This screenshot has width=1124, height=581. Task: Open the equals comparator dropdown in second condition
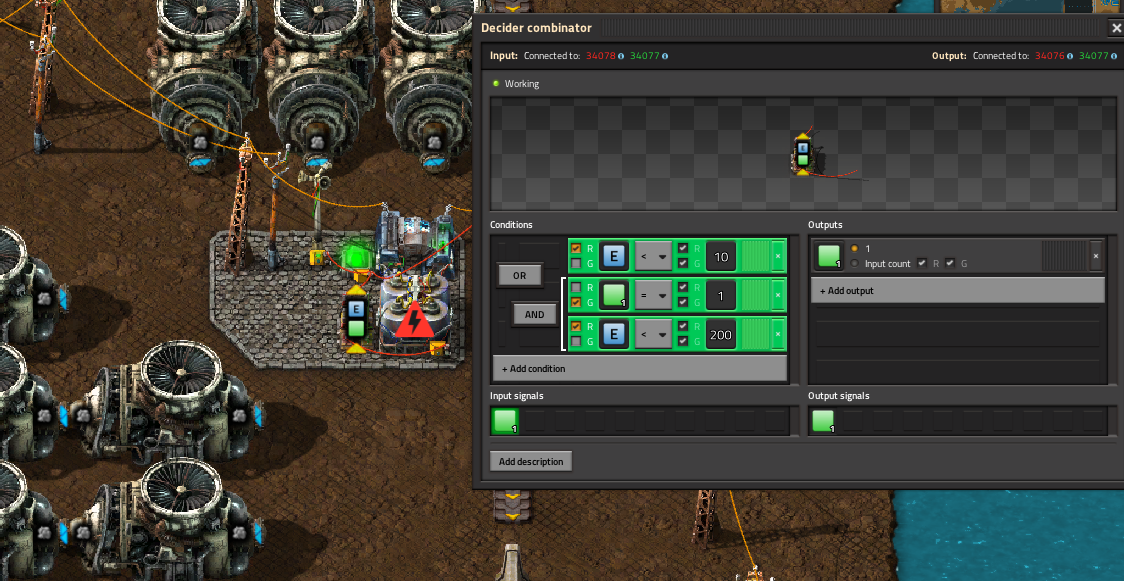point(653,294)
